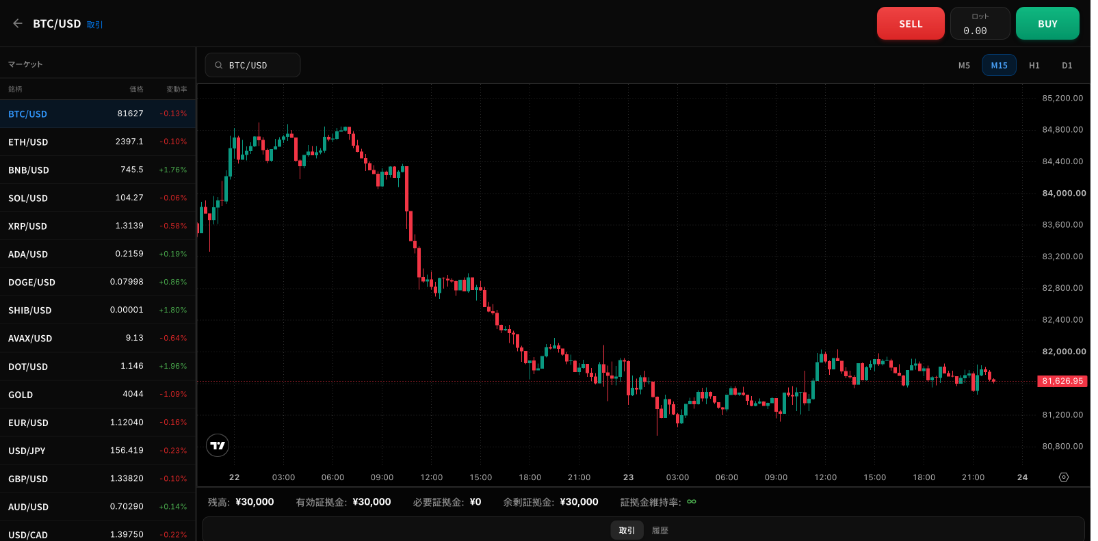Select EUR/USD in market list
Viewport: 1098px width, 541px height.
(x=98, y=422)
